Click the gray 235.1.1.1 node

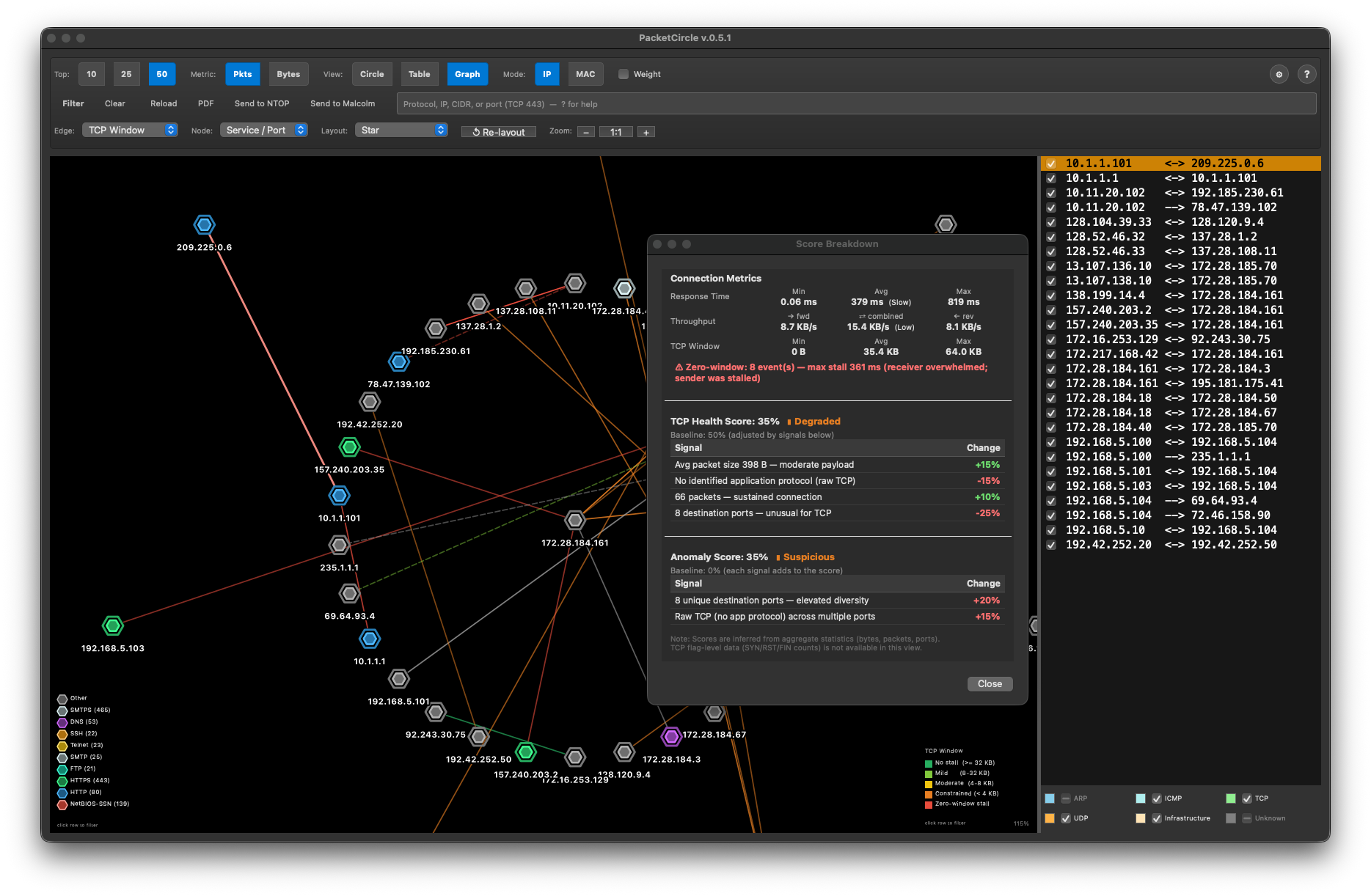(x=339, y=545)
